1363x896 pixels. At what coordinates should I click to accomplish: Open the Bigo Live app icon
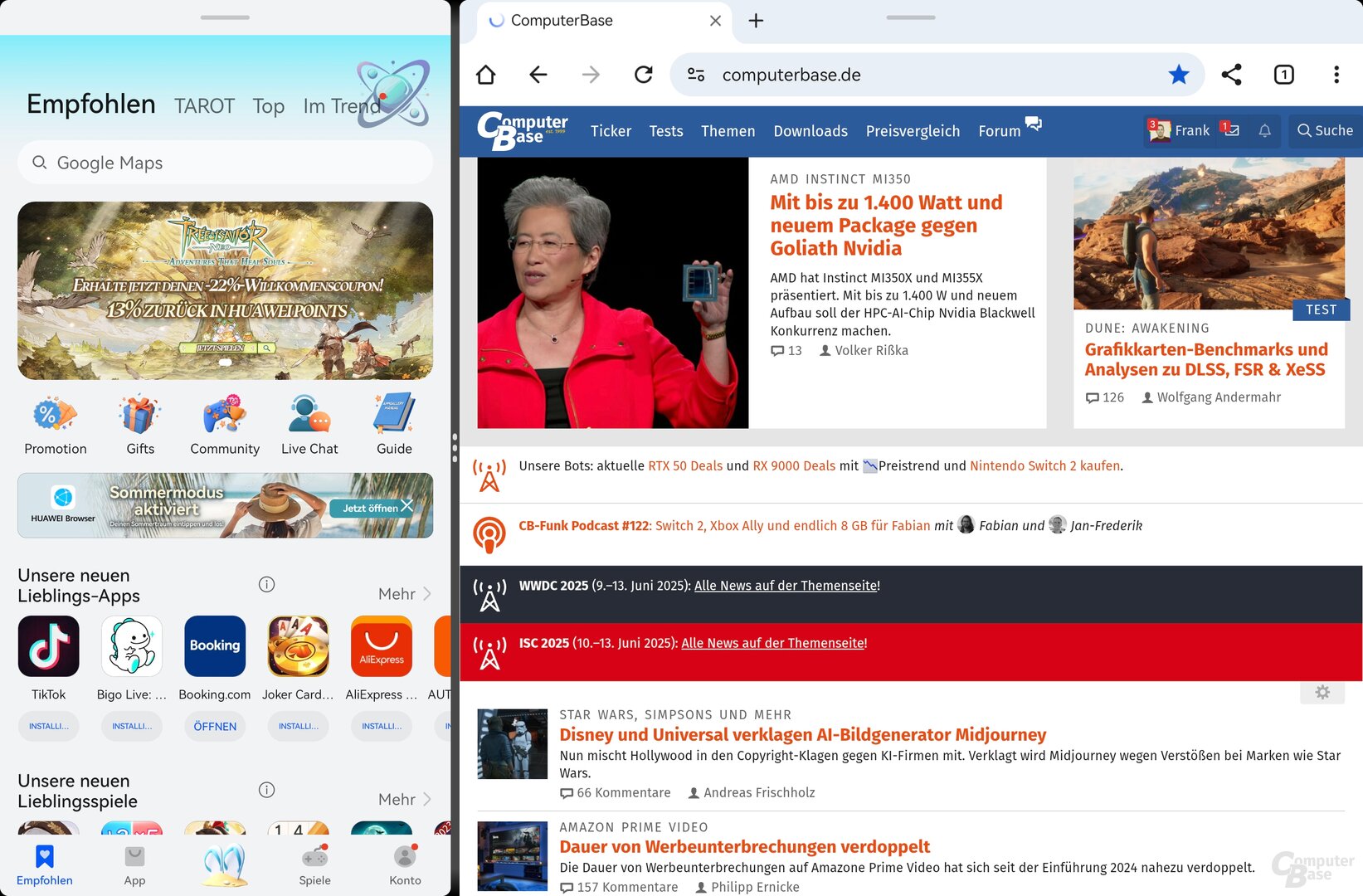(132, 646)
